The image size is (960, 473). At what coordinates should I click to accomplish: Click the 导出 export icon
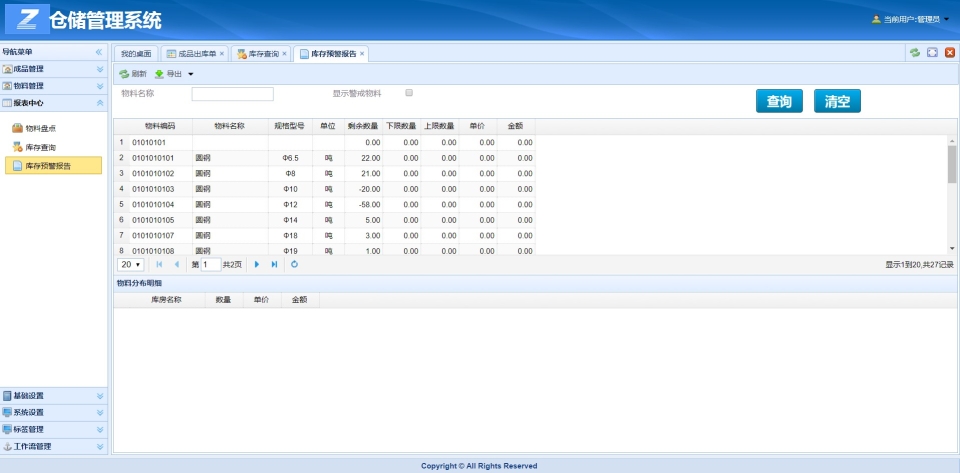(159, 74)
